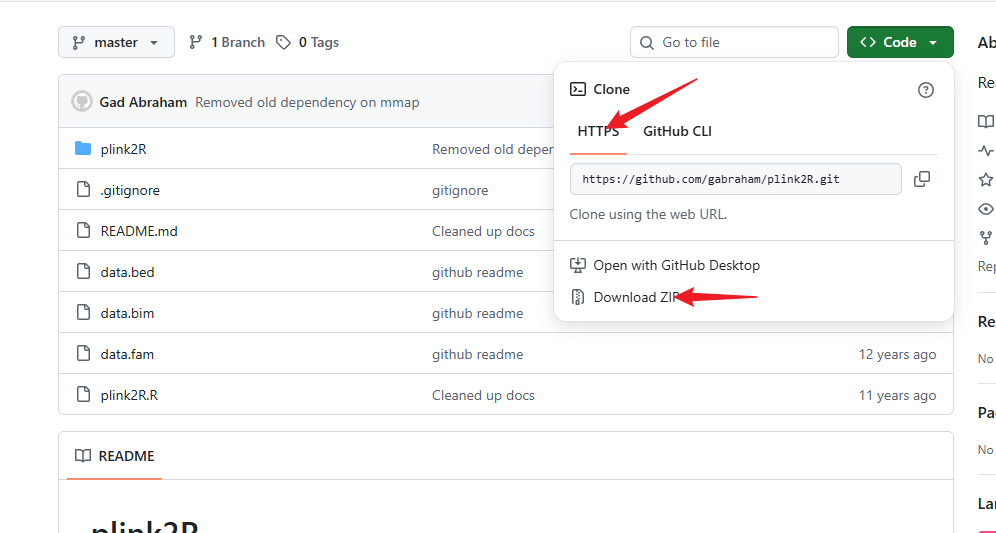Click the GitHub Desktop download icon
Screen dimensions: 996x533
click(x=577, y=265)
